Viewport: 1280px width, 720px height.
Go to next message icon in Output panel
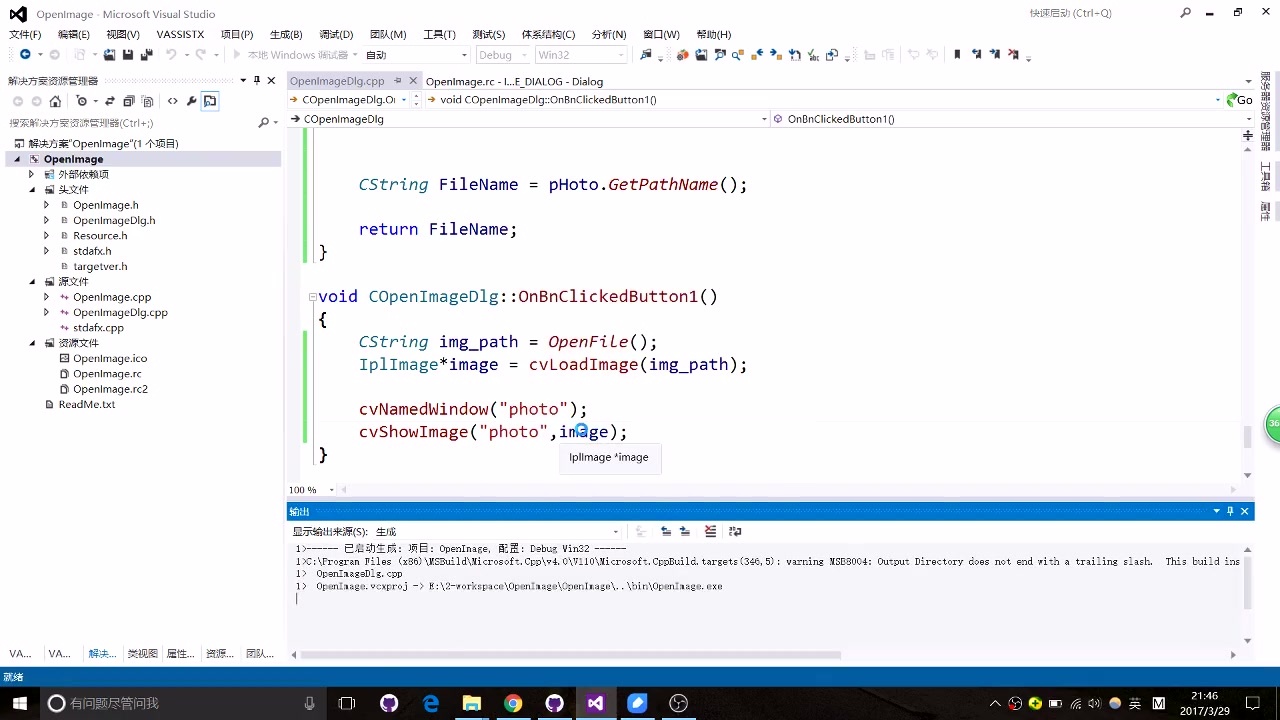(x=684, y=531)
